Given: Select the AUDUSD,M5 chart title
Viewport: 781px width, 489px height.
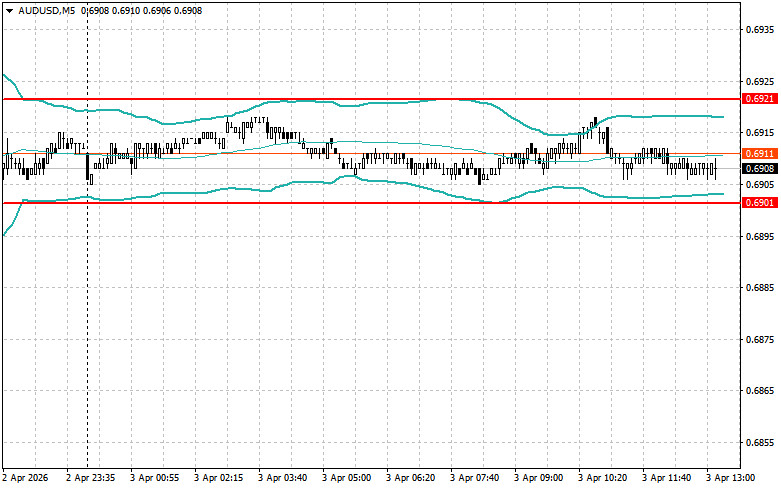Looking at the screenshot, I should (47, 10).
